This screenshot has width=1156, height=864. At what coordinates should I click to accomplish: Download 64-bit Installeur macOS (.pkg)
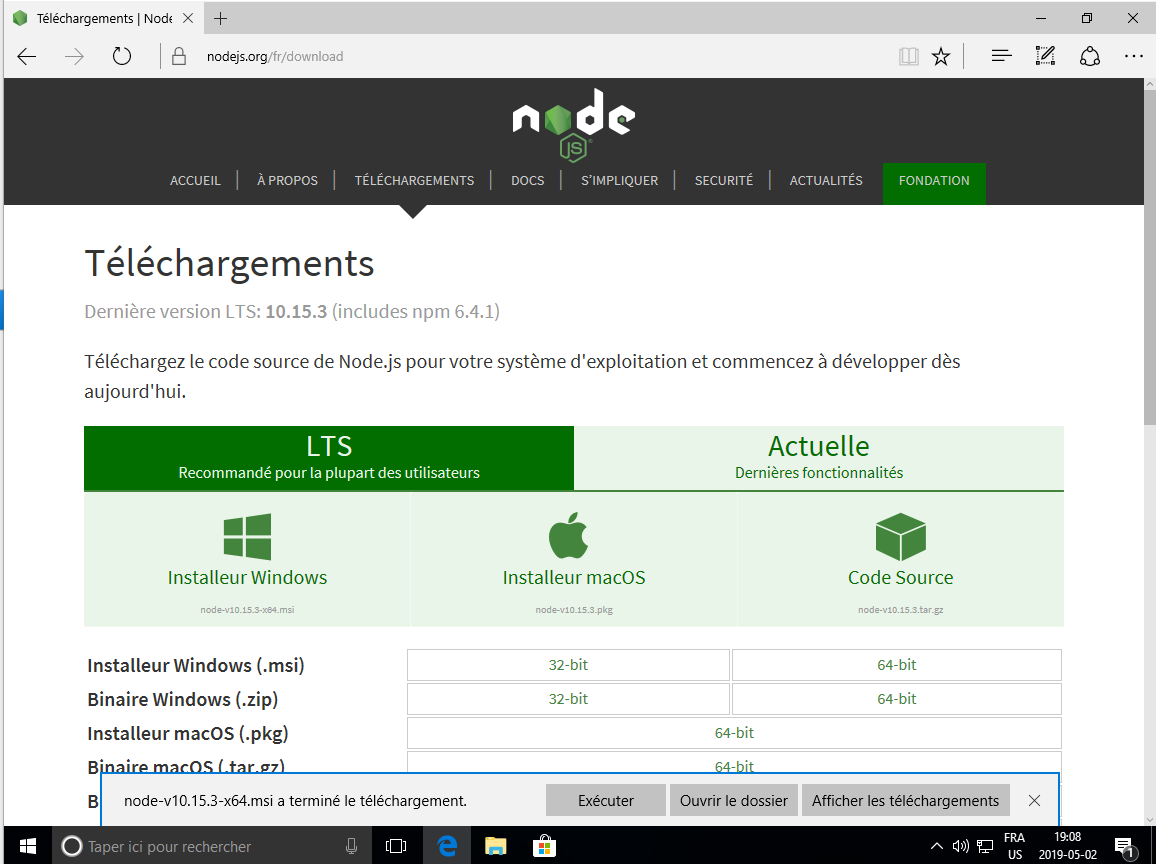point(734,733)
